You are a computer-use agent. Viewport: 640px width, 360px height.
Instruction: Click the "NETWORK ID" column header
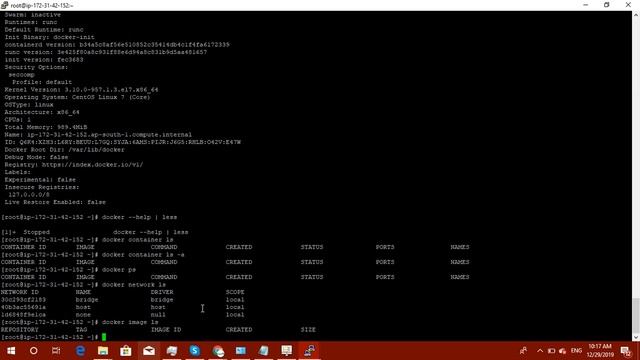(20, 292)
